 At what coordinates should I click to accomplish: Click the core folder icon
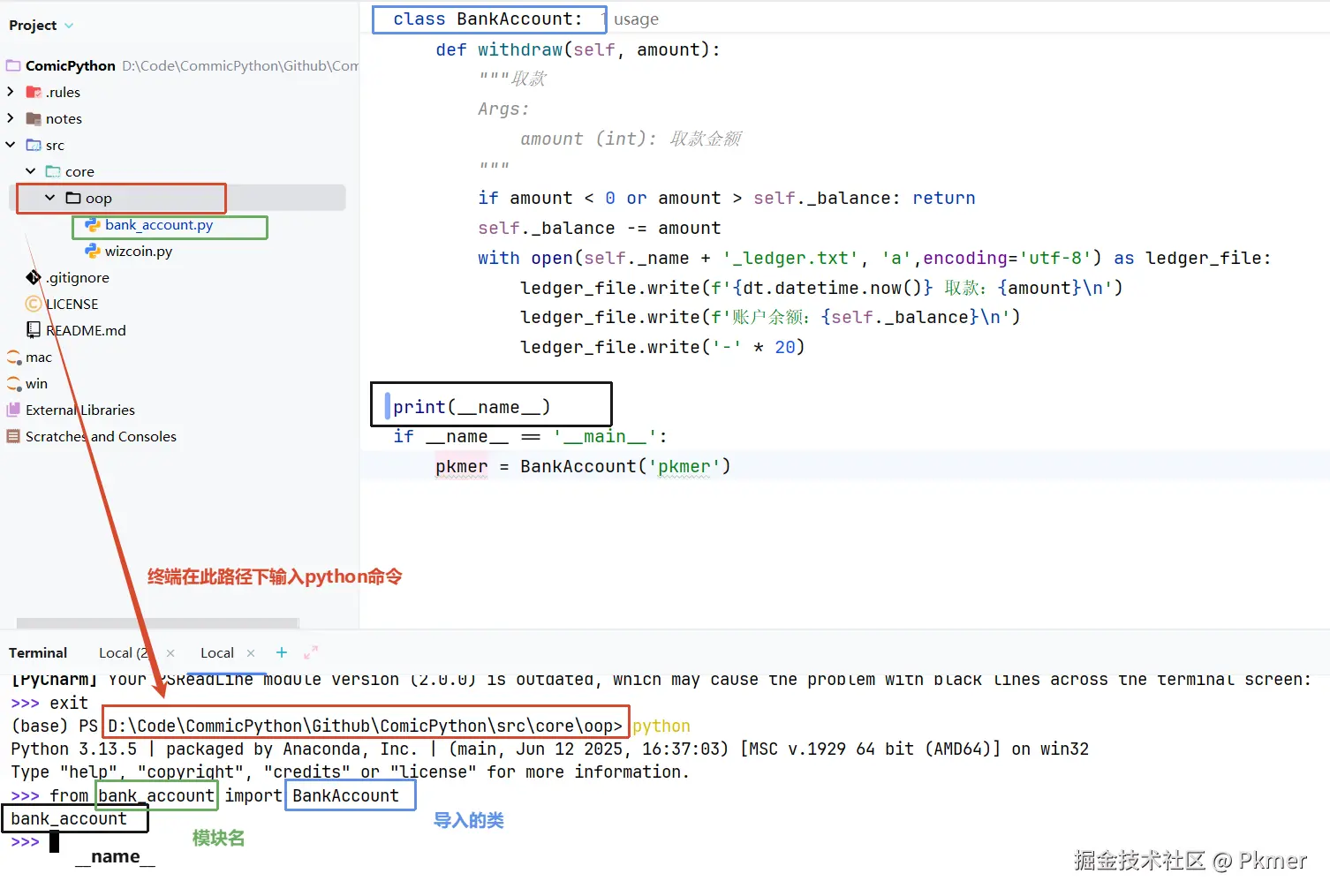click(53, 171)
